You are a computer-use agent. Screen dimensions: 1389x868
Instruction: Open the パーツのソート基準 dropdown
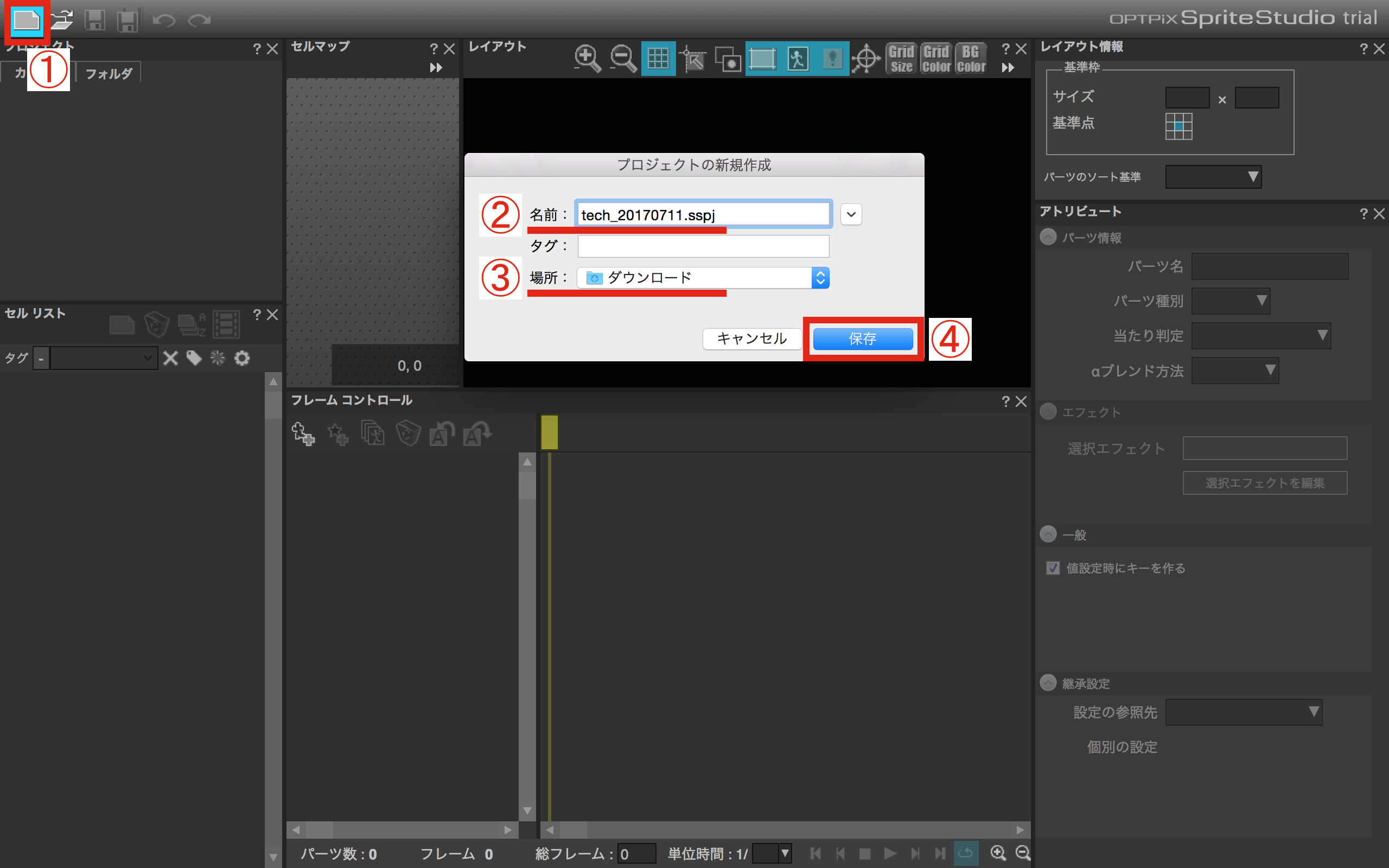click(1213, 177)
